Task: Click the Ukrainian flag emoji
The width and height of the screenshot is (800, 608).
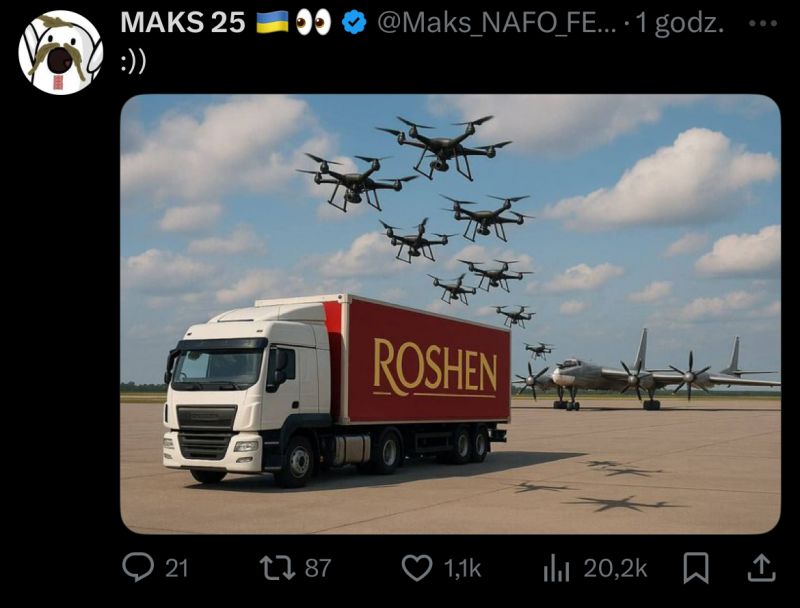Action: (272, 23)
